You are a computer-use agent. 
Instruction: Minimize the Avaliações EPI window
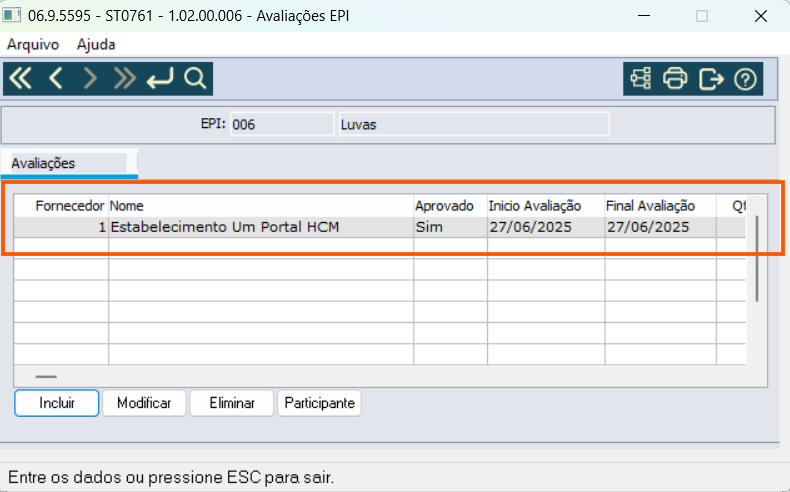click(643, 16)
